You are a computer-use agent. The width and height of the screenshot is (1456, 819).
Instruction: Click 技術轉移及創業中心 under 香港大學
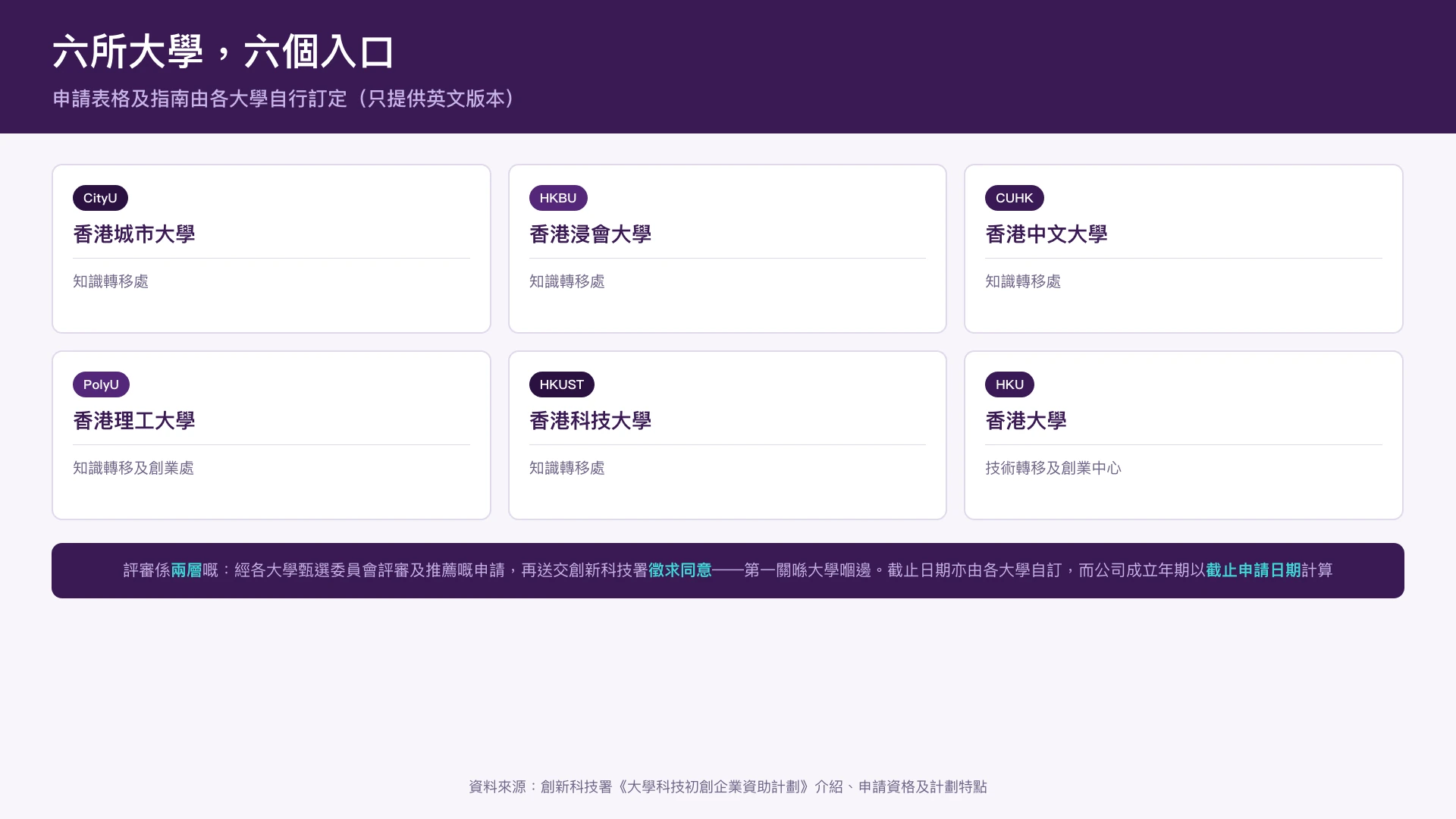coord(1053,468)
